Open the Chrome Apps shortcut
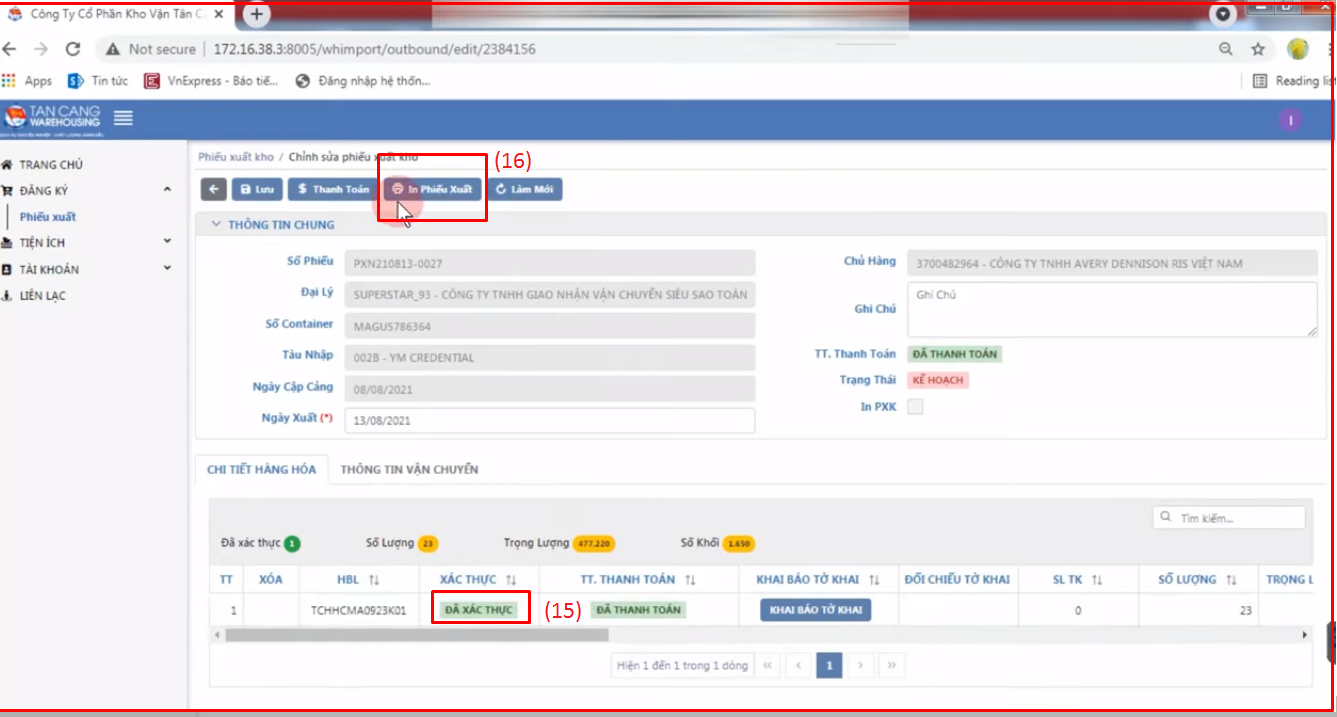Screen dimensions: 1337x717 click(28, 81)
